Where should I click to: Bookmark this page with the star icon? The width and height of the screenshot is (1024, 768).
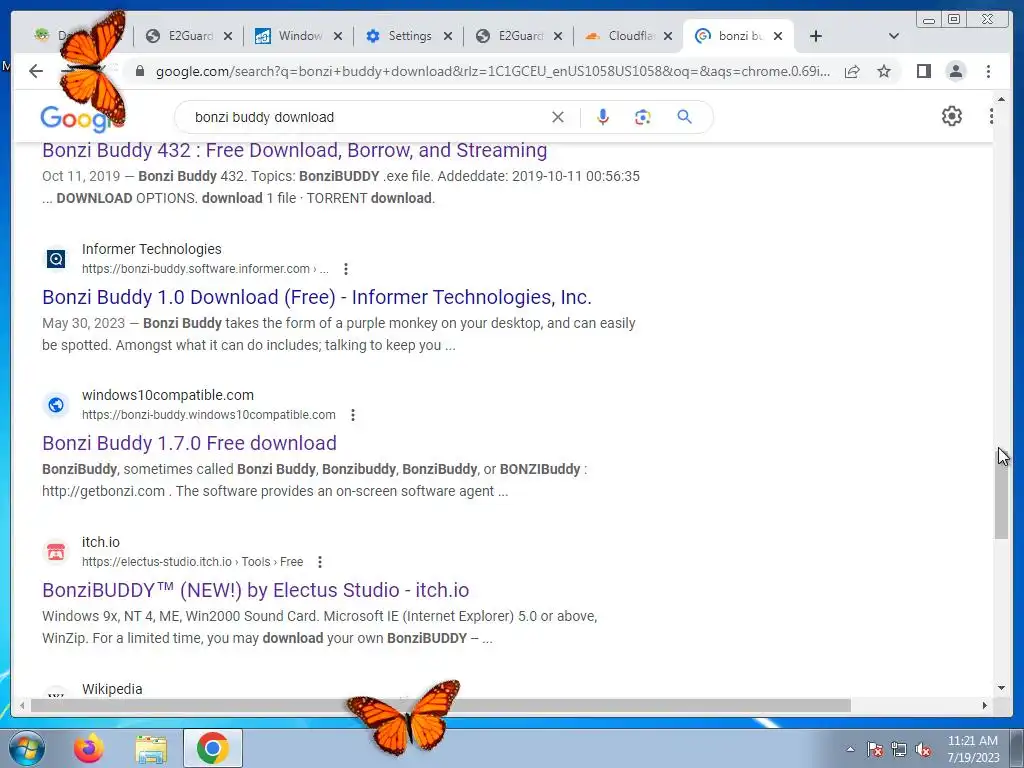[x=884, y=71]
